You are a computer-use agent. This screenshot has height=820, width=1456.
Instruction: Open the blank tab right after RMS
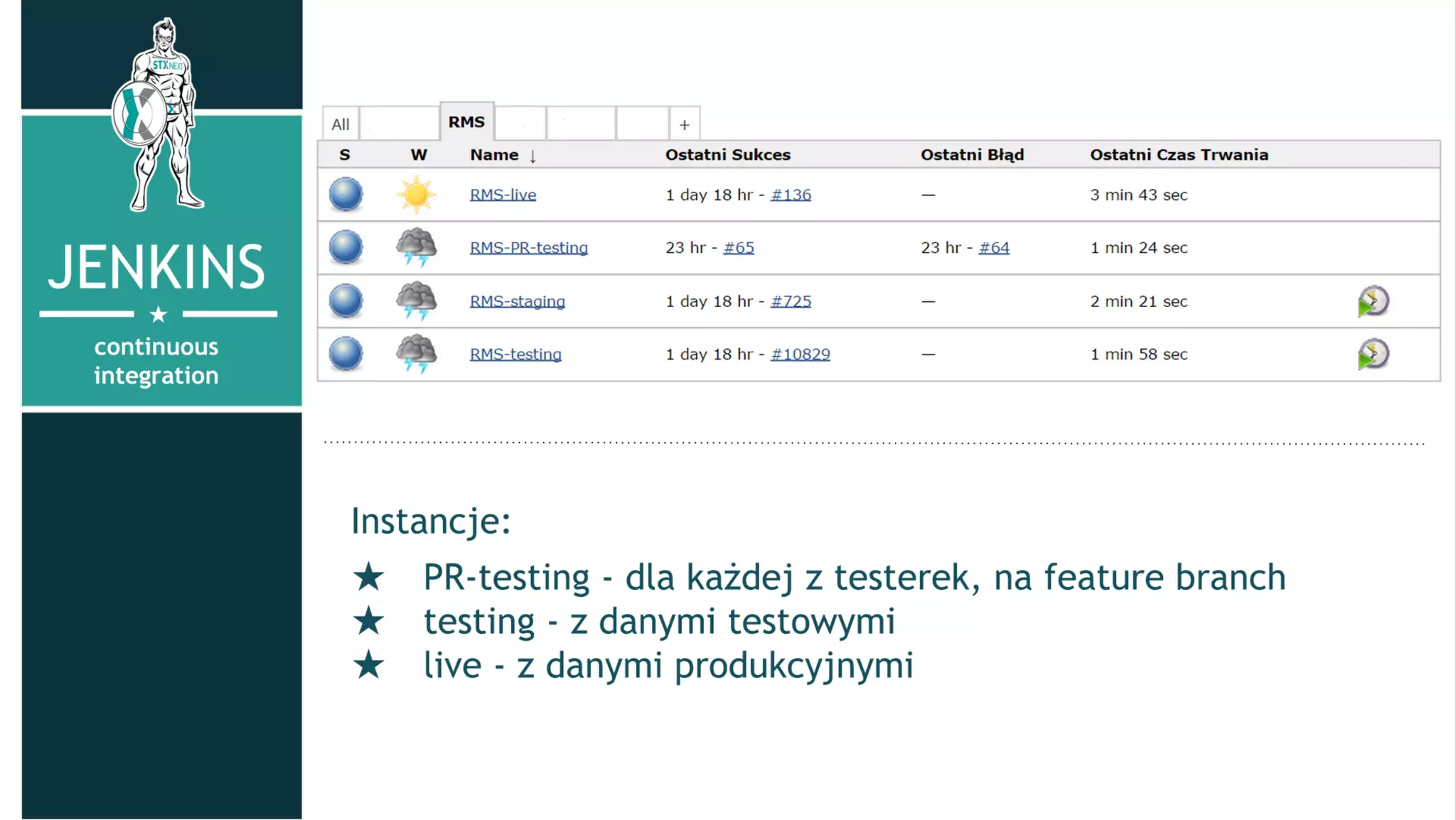pos(520,124)
